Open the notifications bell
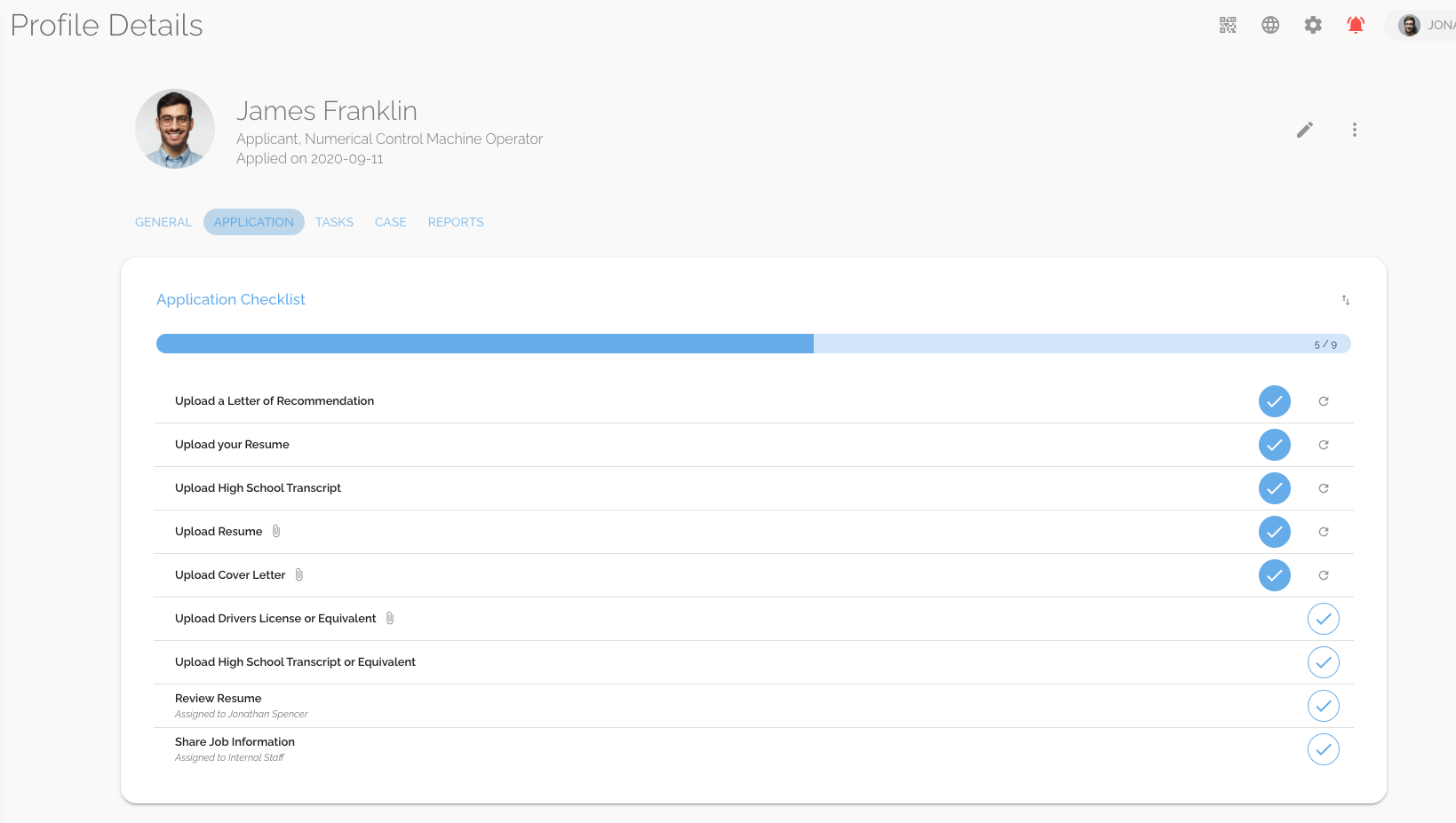This screenshot has height=823, width=1456. (1356, 25)
